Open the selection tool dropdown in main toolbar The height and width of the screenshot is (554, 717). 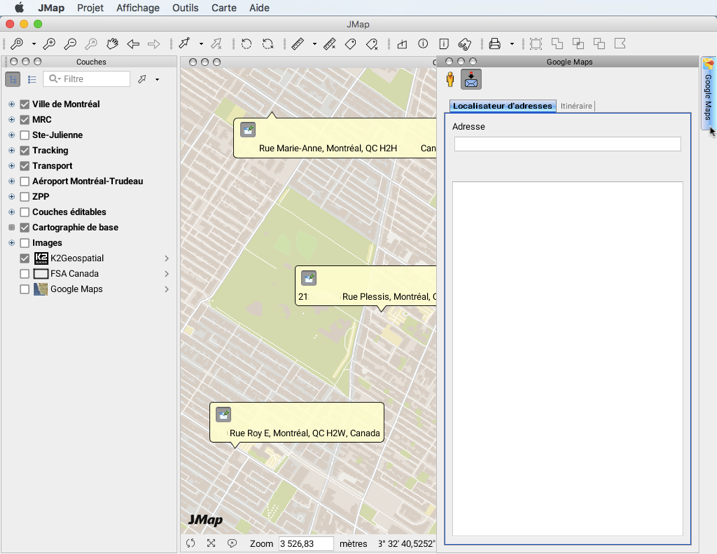pos(201,44)
